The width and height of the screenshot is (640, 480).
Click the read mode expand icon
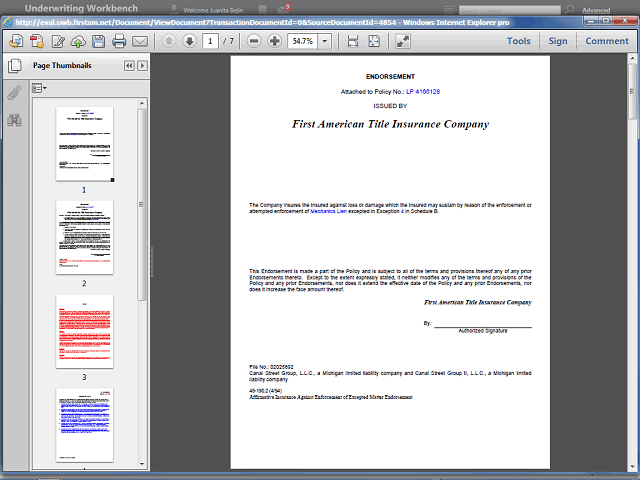coord(403,41)
